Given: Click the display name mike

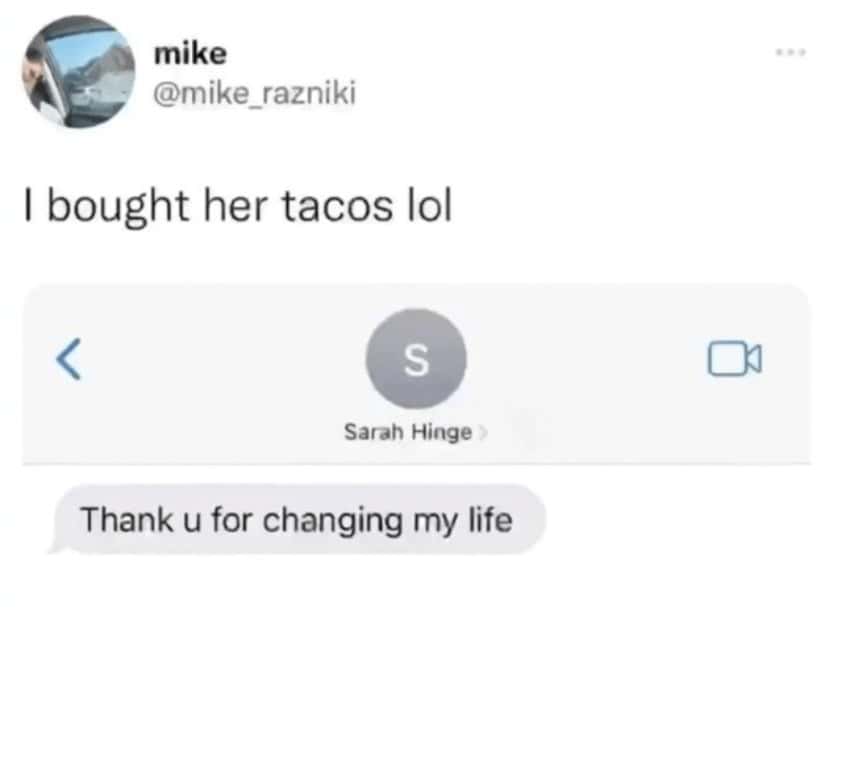Looking at the screenshot, I should coord(190,54).
